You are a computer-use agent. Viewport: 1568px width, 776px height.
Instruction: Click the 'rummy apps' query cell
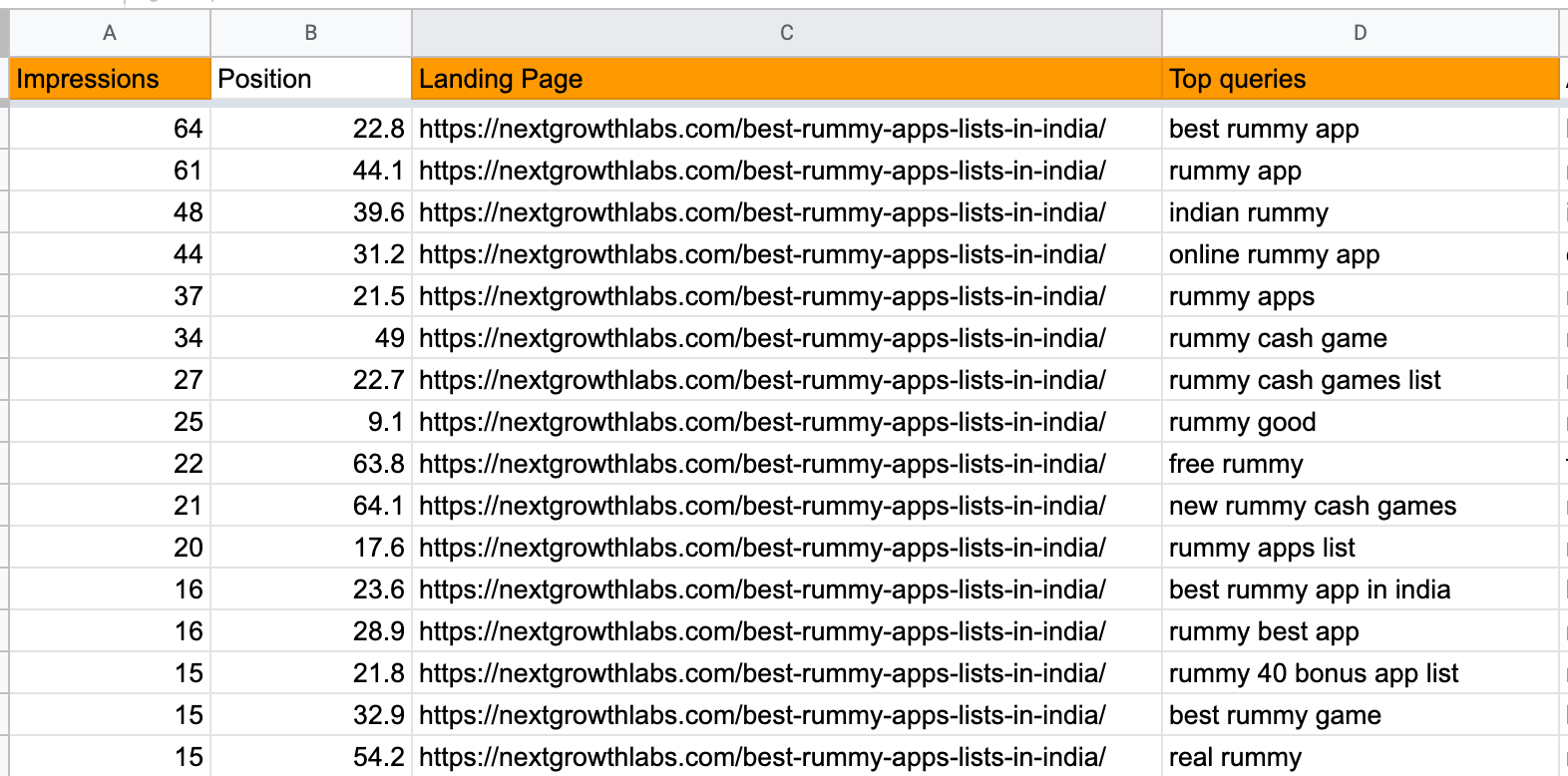(x=1361, y=296)
